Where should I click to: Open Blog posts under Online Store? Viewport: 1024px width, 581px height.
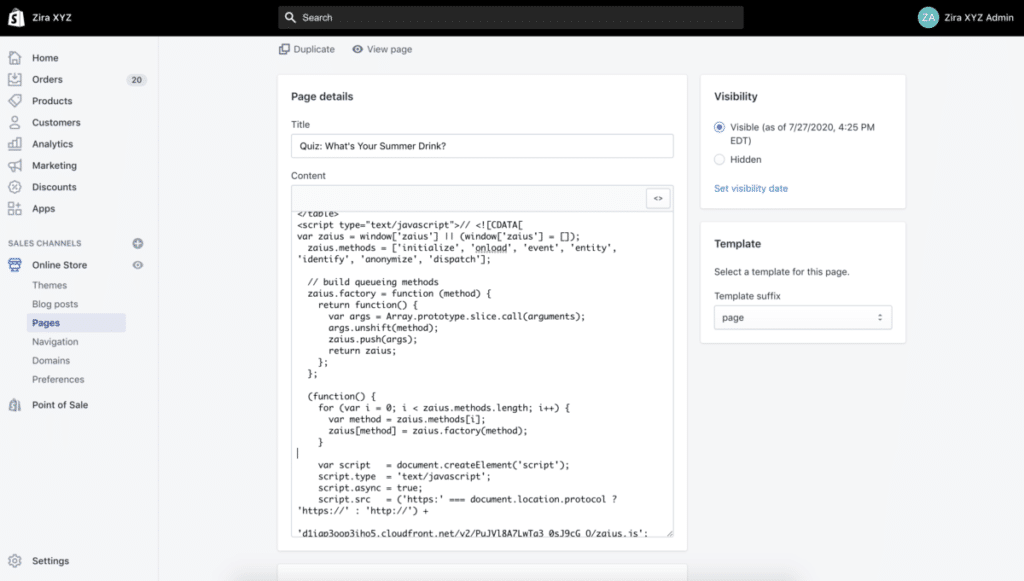(x=55, y=304)
